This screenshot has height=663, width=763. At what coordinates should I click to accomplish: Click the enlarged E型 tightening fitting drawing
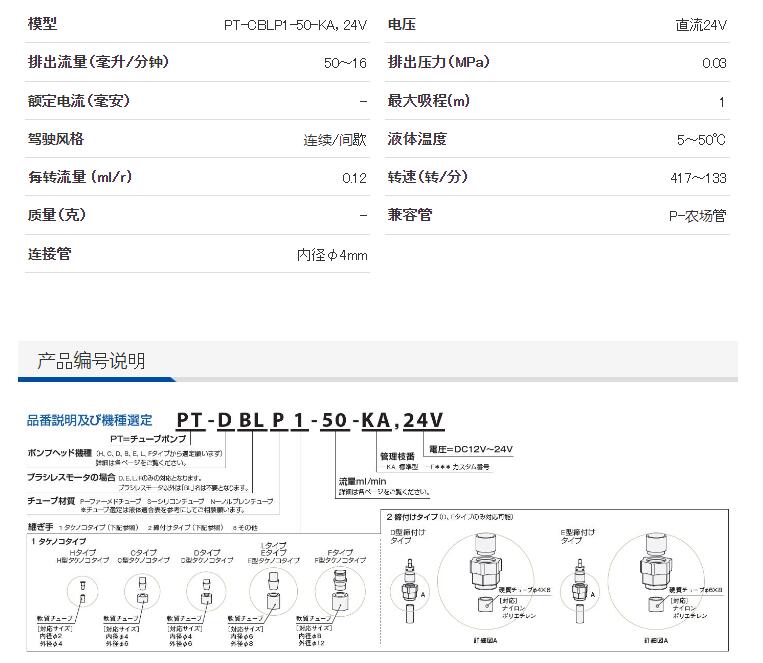click(x=656, y=583)
